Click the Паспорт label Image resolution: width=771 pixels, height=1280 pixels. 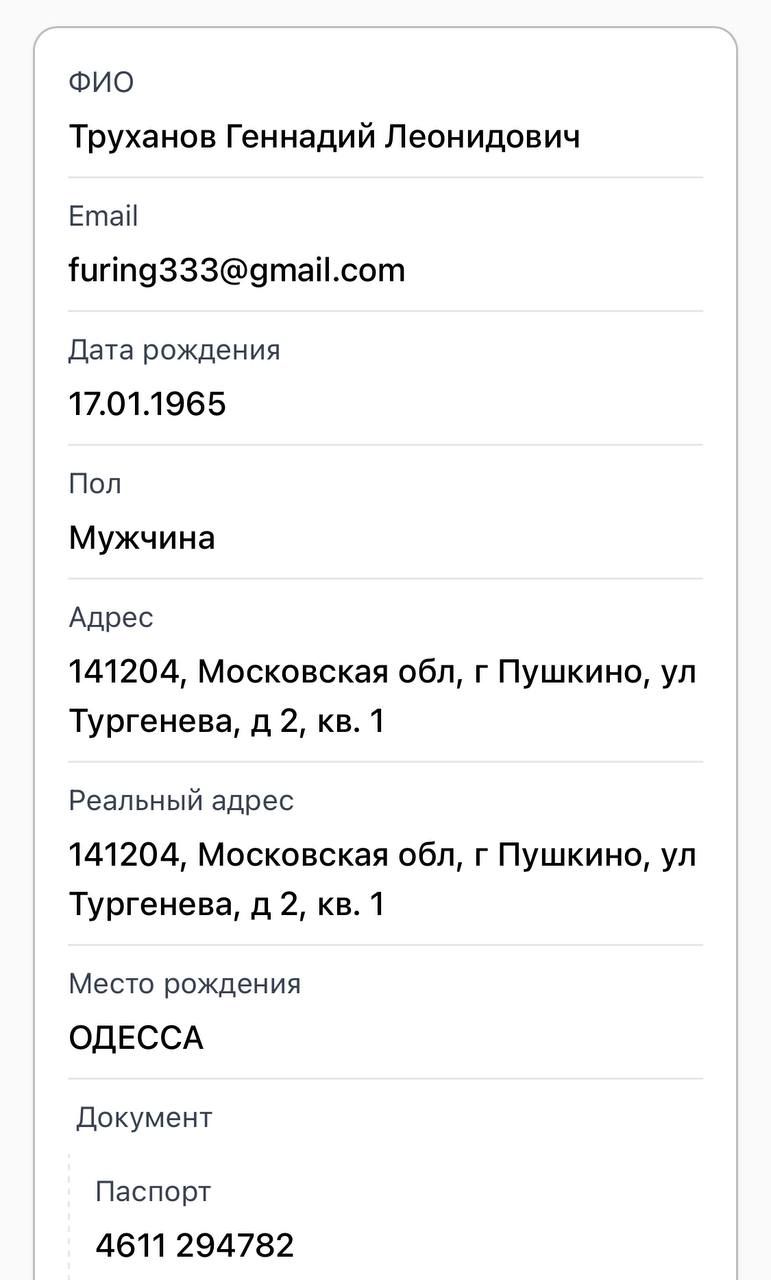tap(153, 1191)
